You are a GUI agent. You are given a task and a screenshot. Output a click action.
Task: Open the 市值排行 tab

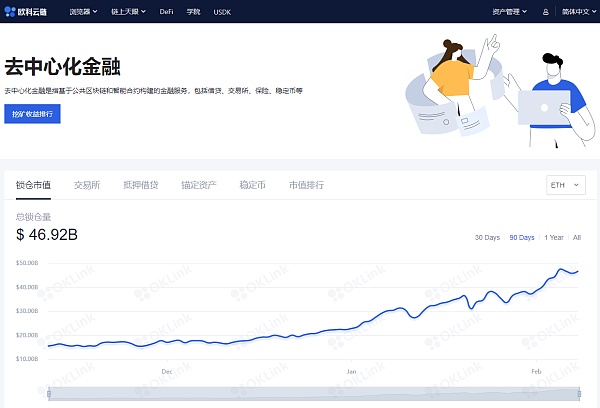coord(306,185)
